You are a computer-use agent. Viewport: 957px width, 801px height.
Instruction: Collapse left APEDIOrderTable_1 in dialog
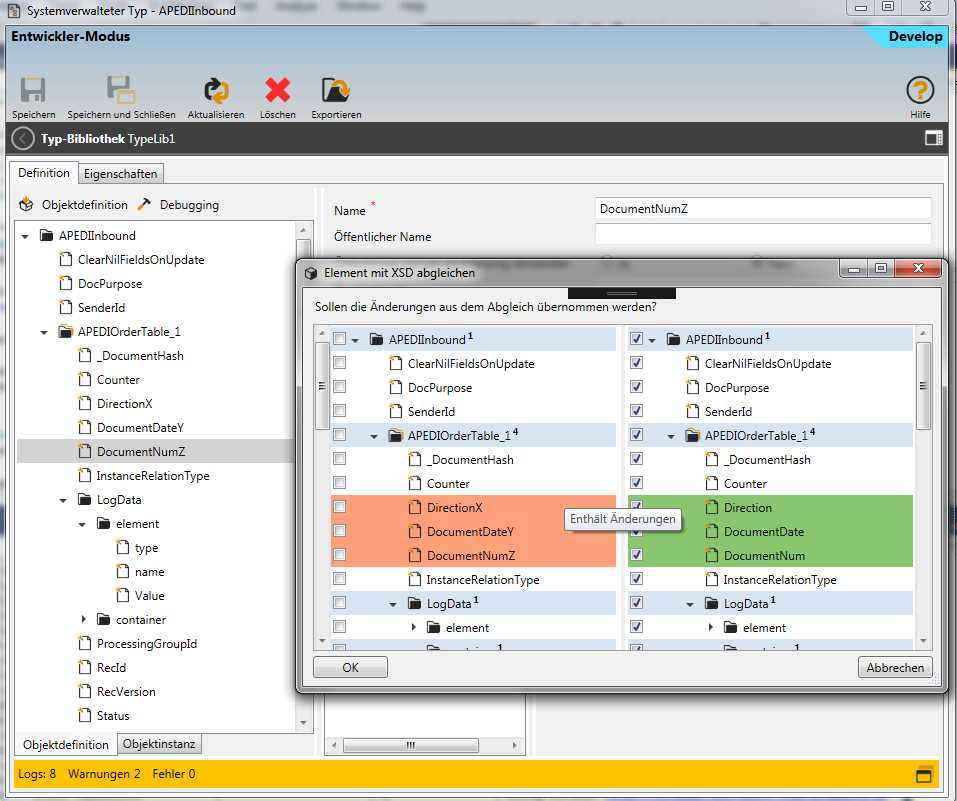(x=374, y=437)
